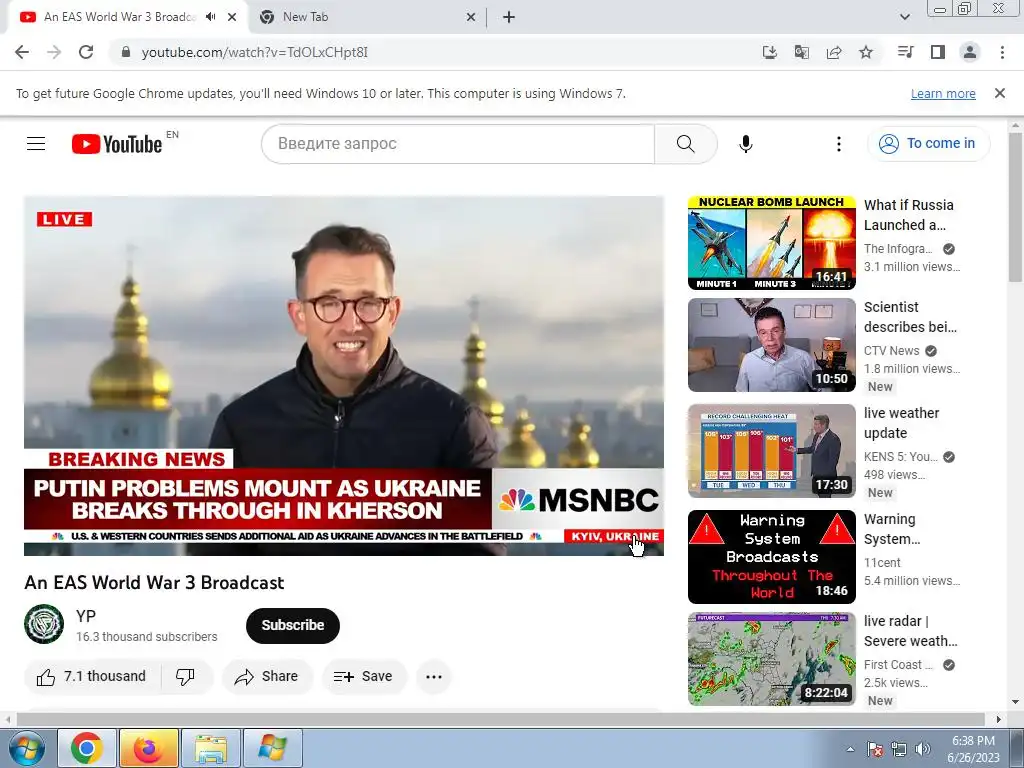Click the install/download page icon in address bar

click(770, 52)
